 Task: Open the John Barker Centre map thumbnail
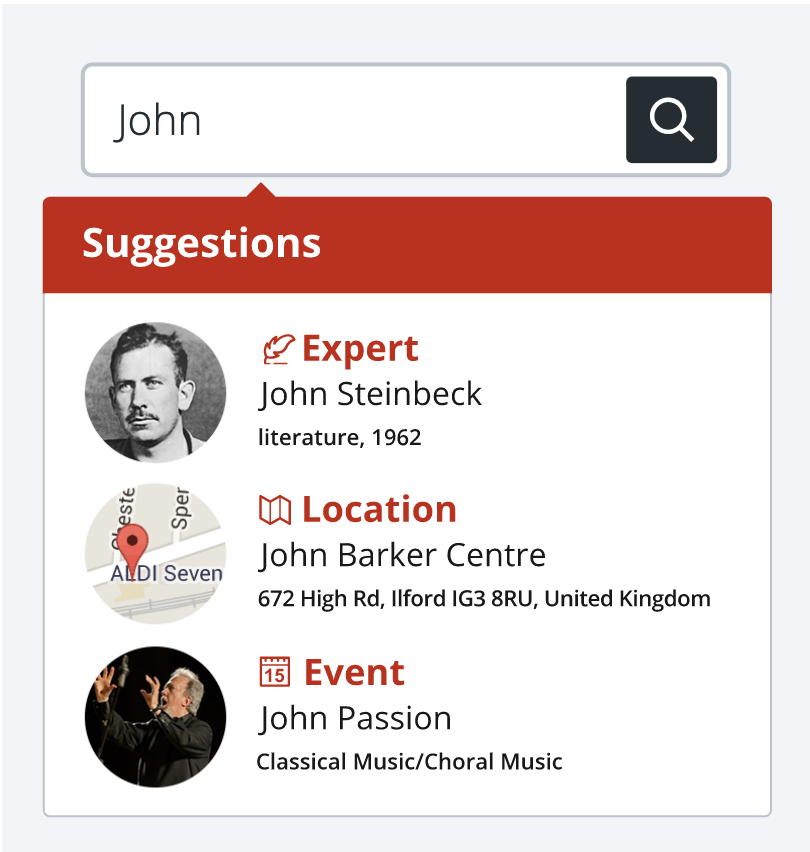pos(156,554)
